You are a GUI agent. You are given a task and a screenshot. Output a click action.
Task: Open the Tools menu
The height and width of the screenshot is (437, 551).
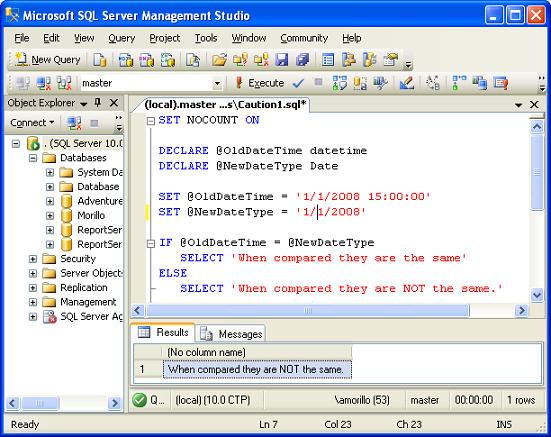click(206, 38)
